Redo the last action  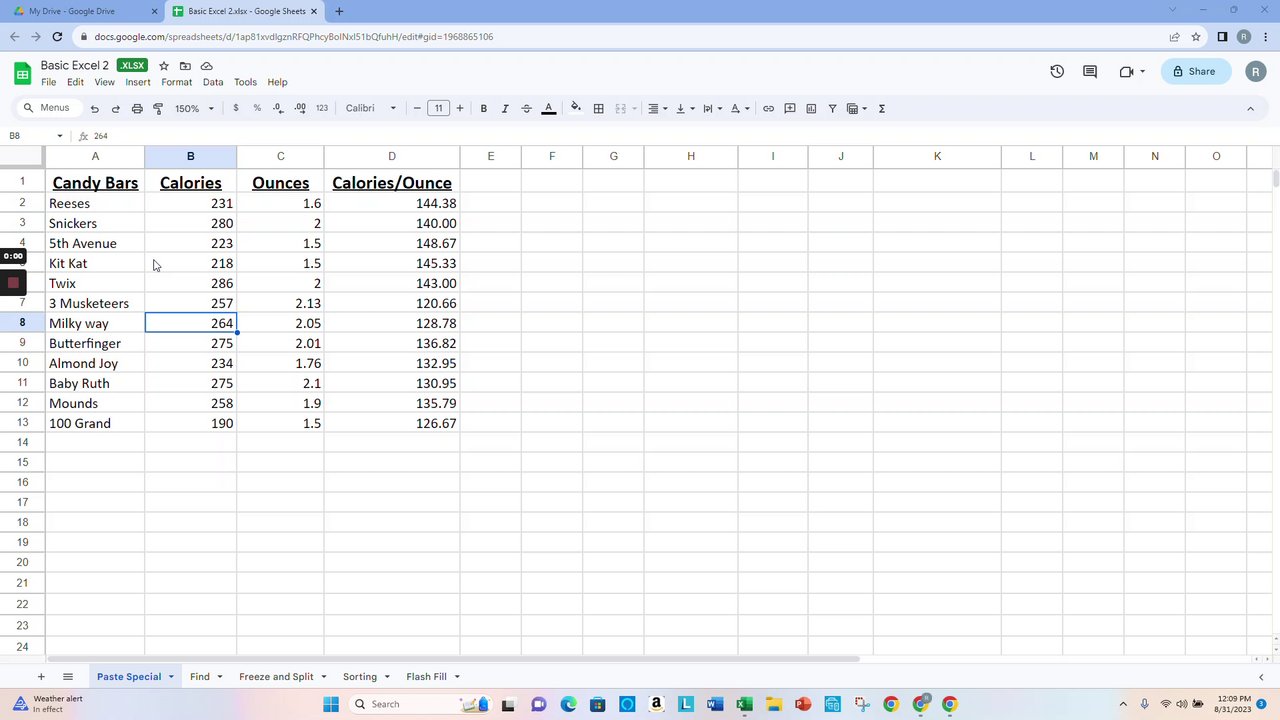coord(115,108)
